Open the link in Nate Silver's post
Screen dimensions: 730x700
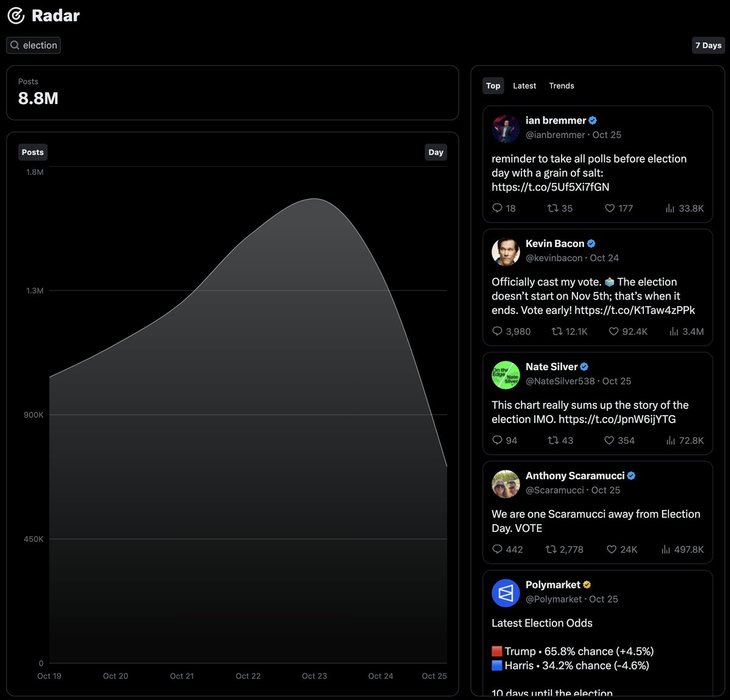click(x=617, y=419)
